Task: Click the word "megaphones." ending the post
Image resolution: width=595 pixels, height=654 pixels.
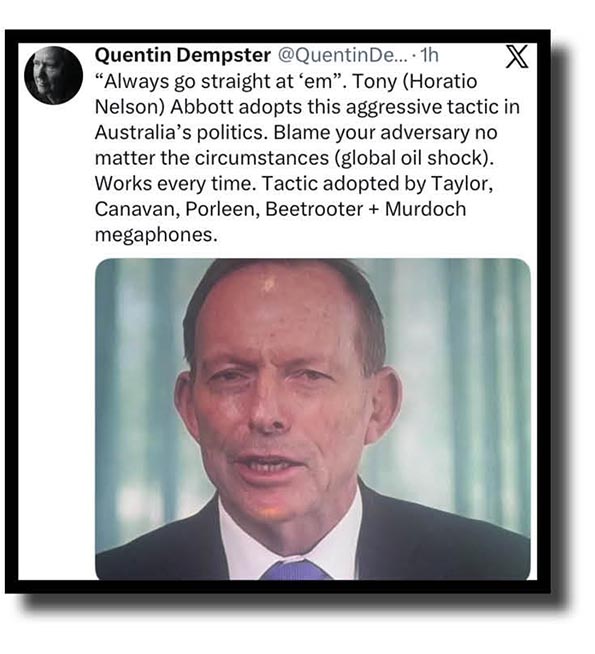Action: pyautogui.click(x=156, y=235)
